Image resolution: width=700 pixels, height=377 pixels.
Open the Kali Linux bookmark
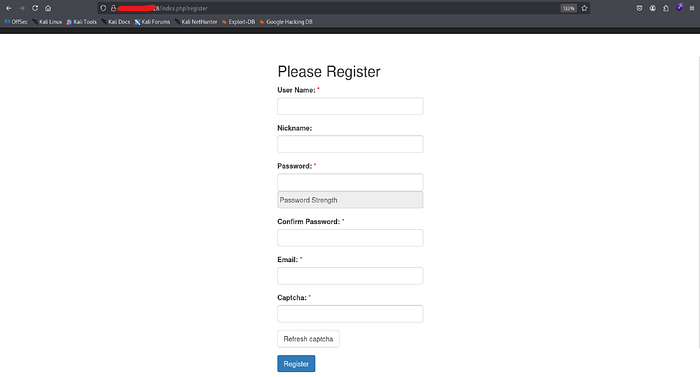[x=47, y=21]
